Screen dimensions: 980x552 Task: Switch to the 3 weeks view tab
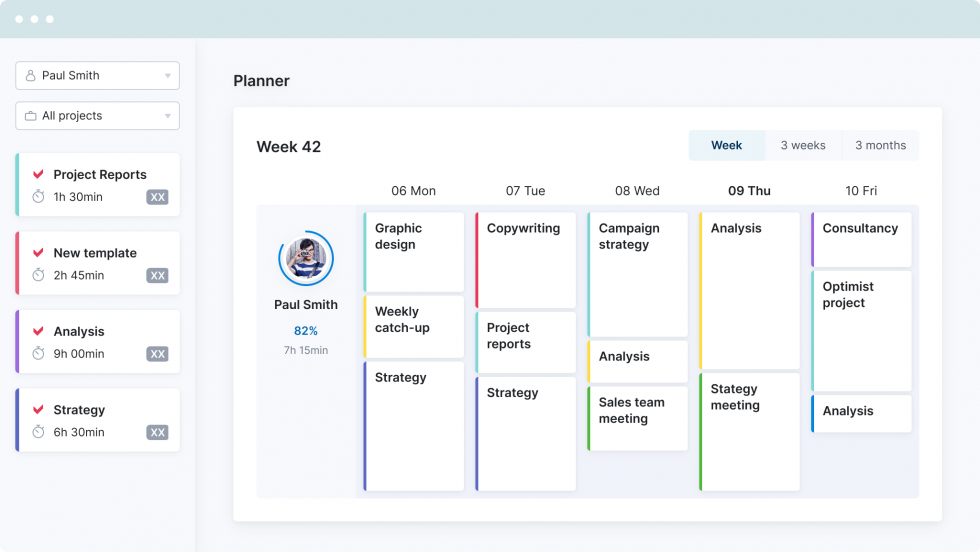803,145
